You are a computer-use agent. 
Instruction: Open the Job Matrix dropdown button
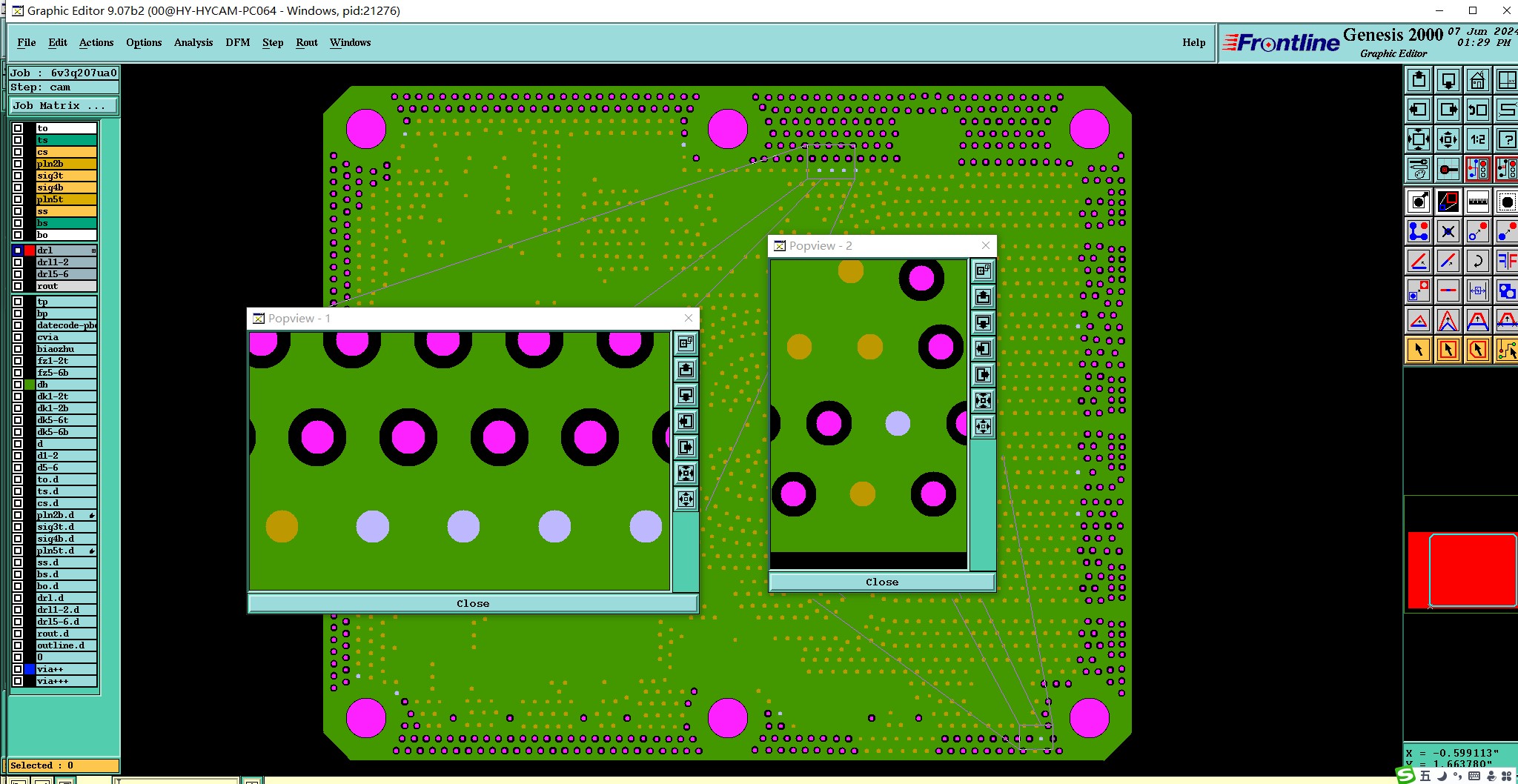point(64,106)
